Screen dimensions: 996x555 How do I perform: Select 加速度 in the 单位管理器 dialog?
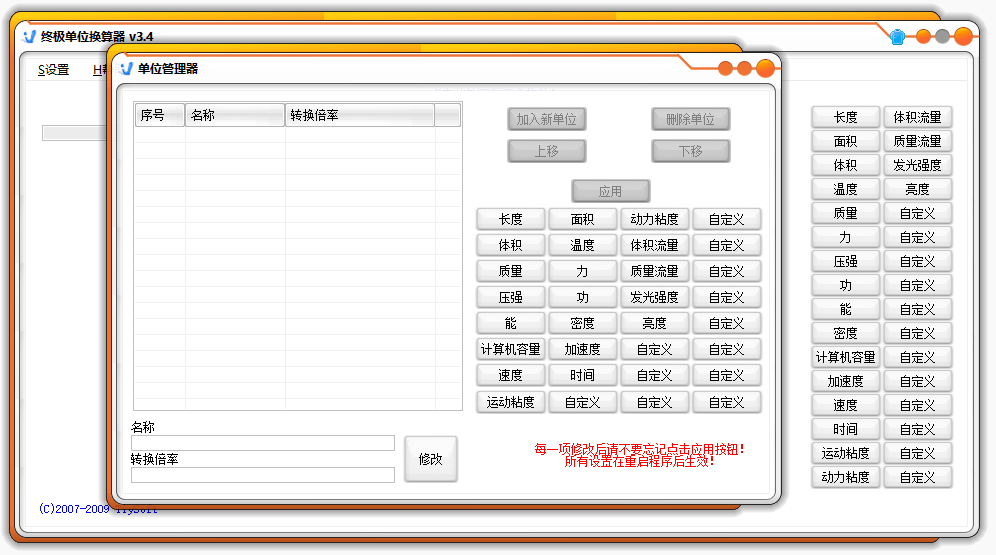coord(582,349)
